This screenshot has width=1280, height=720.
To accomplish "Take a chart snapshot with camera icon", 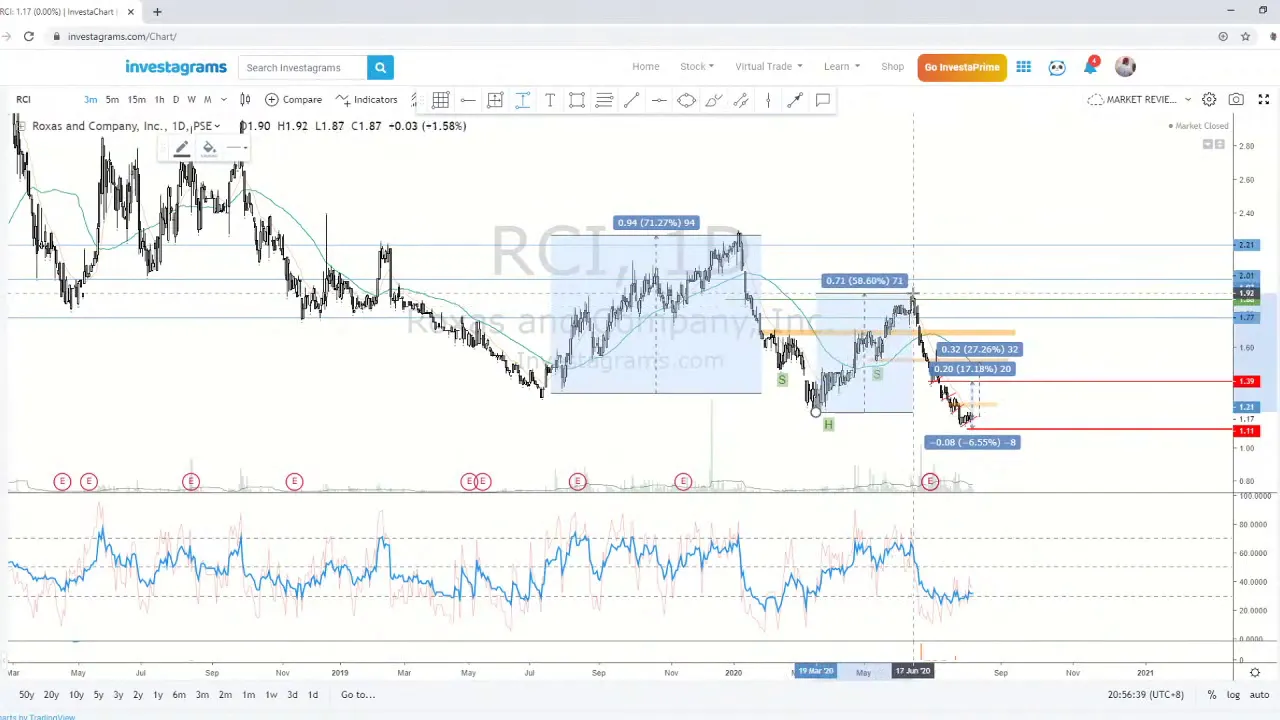I will point(1236,99).
